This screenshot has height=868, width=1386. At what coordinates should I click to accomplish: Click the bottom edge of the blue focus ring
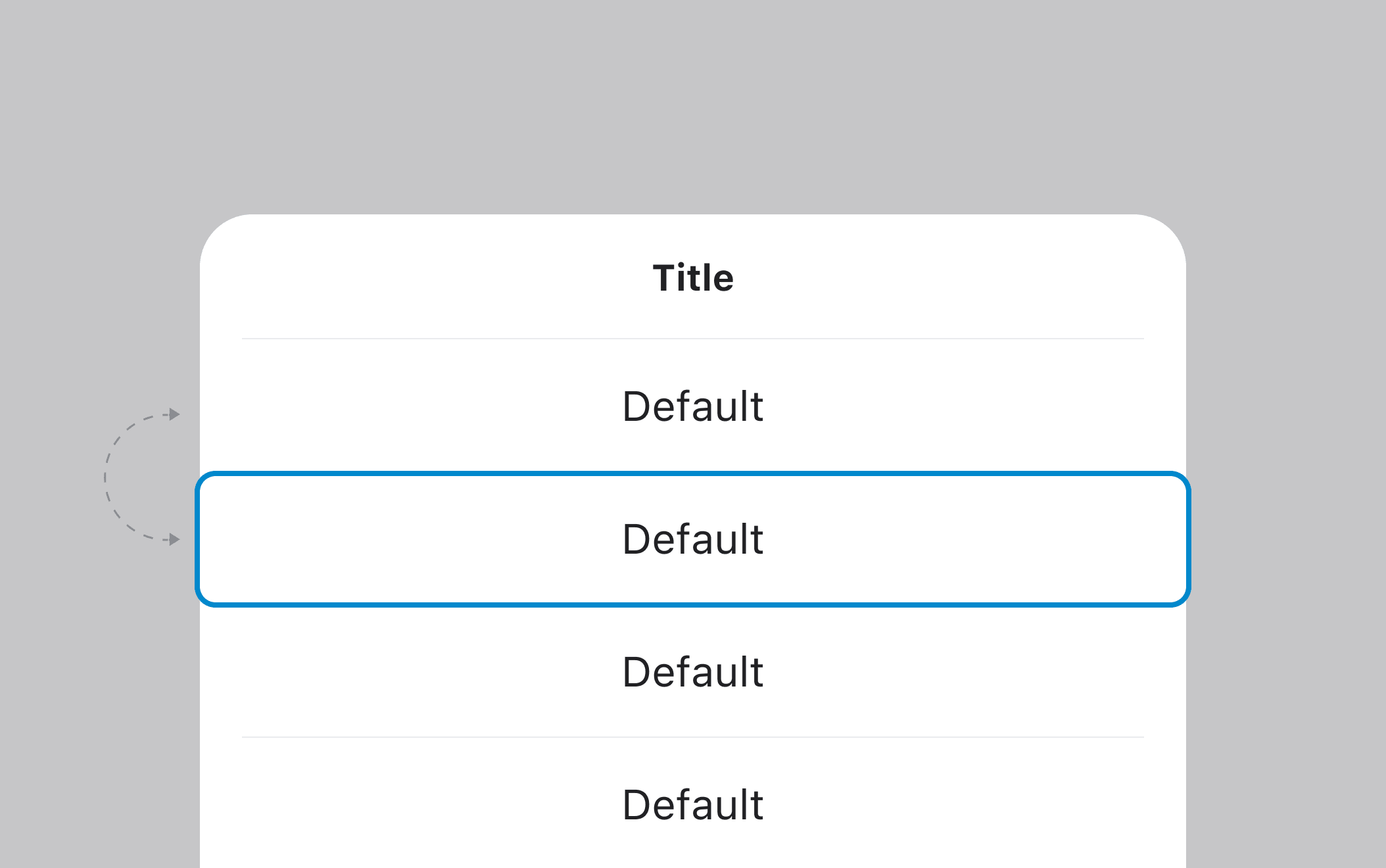[x=693, y=604]
